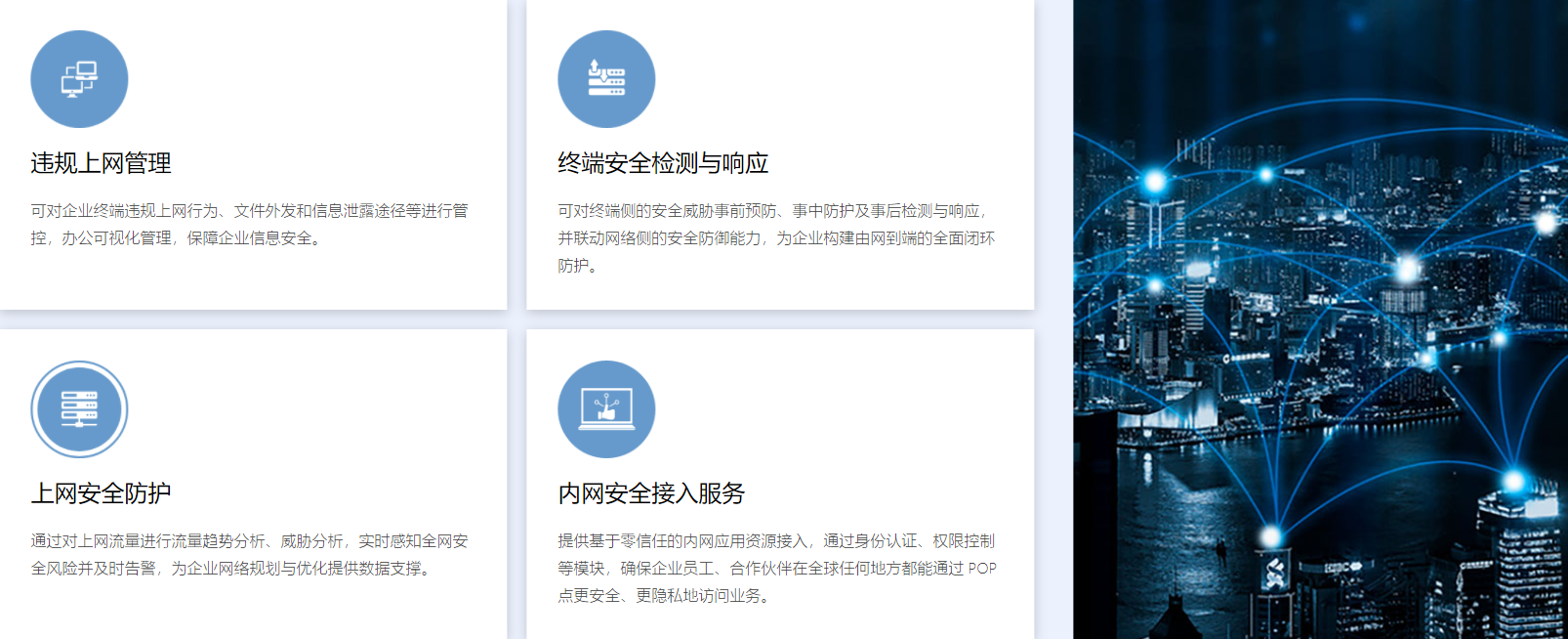Click the short last line 防护。

click(x=577, y=266)
